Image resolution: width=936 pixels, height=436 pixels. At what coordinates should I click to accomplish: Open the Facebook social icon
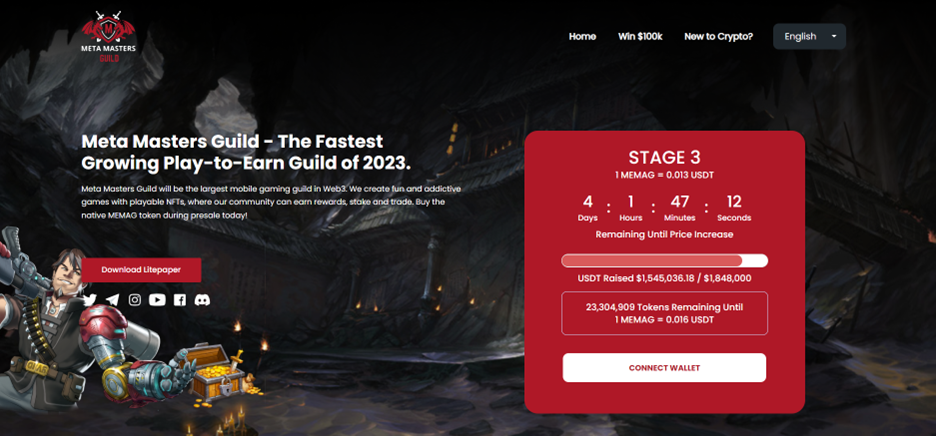pos(180,300)
